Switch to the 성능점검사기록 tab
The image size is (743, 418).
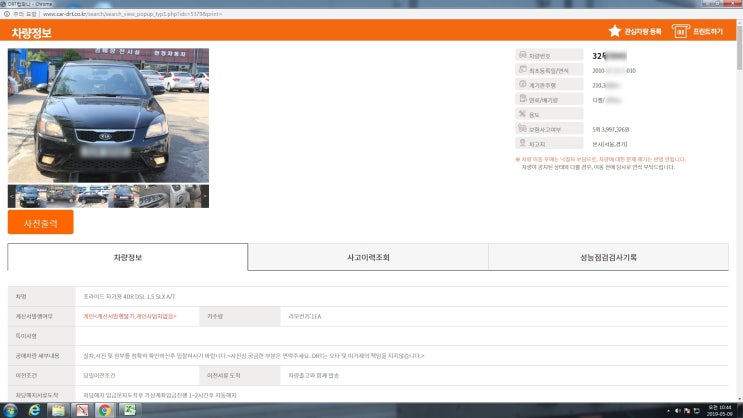(x=608, y=257)
